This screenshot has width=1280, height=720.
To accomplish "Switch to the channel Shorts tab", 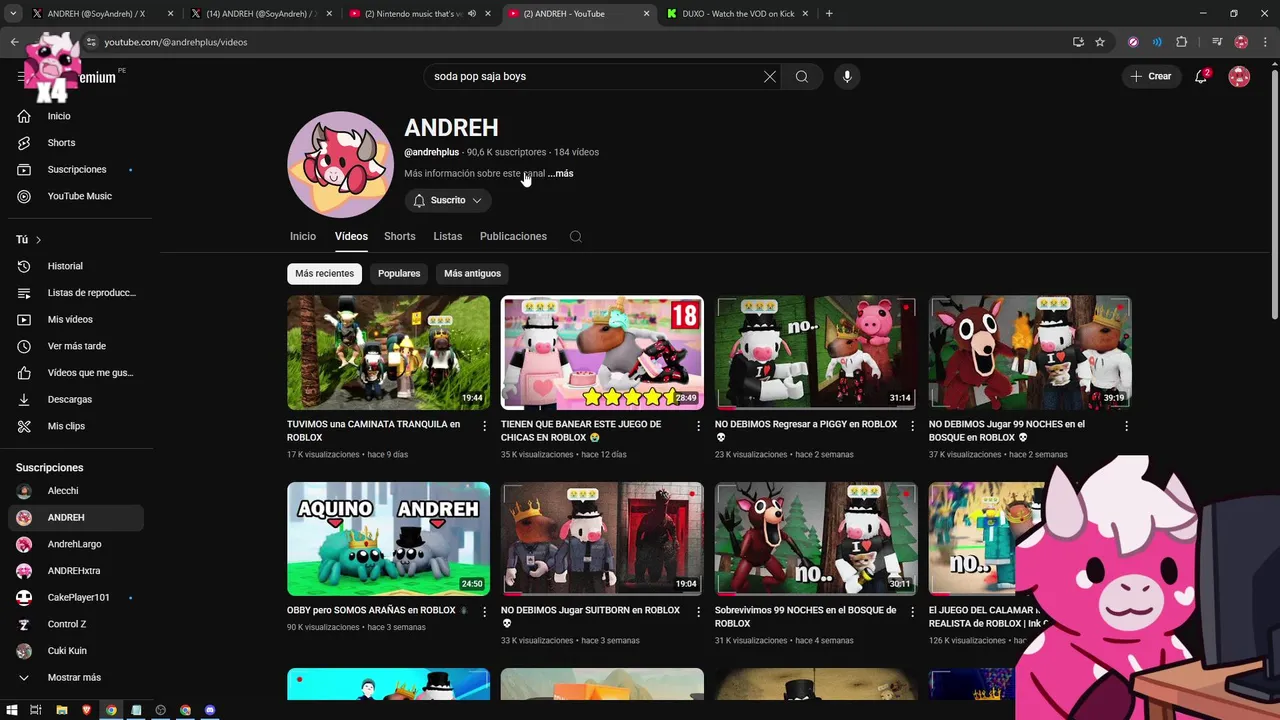I will click(399, 237).
